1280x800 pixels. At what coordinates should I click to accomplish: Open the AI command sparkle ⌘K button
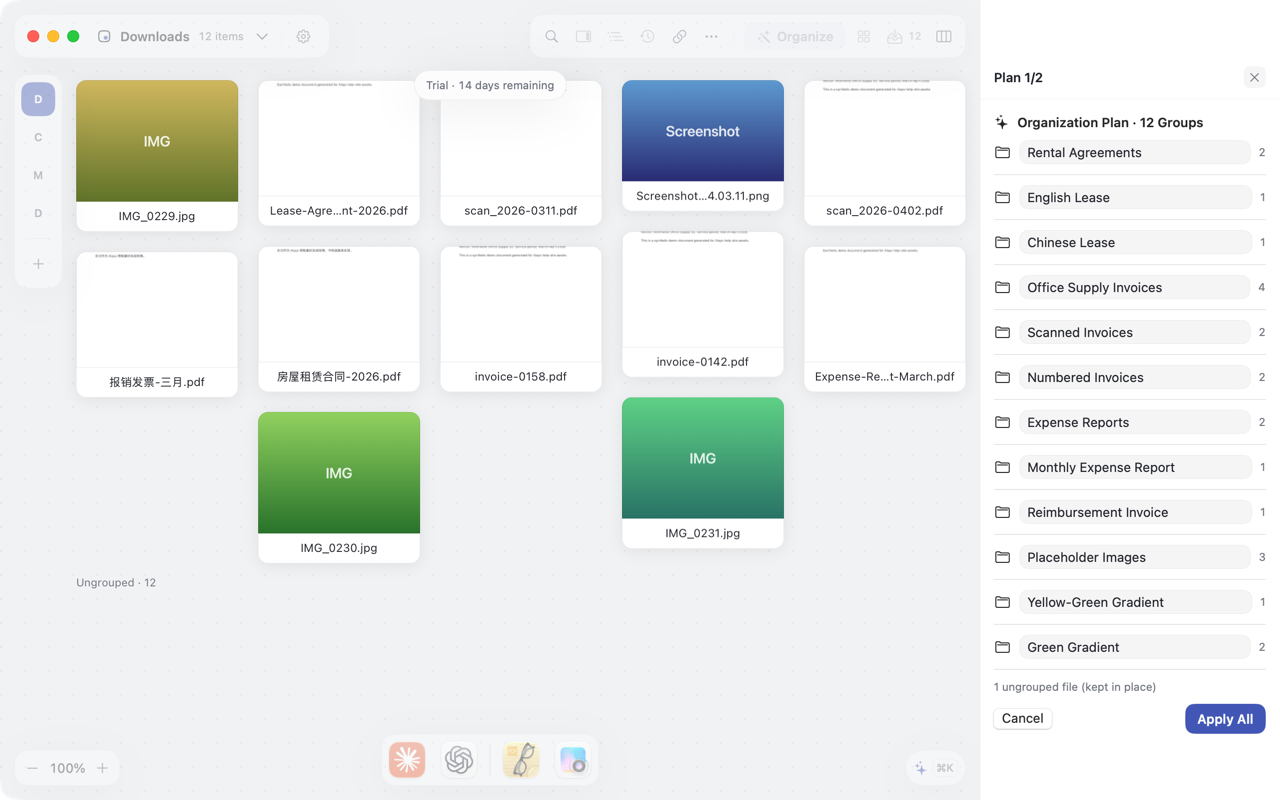pyautogui.click(x=934, y=768)
